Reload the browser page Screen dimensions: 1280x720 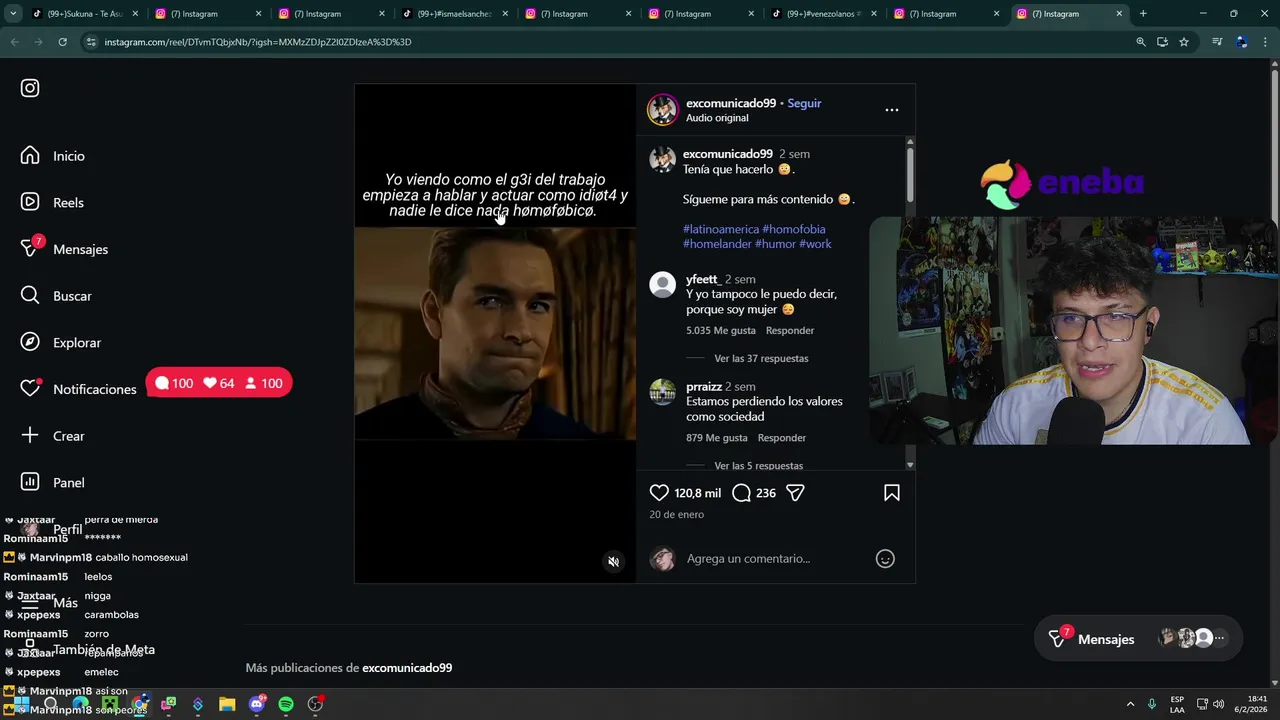62,42
